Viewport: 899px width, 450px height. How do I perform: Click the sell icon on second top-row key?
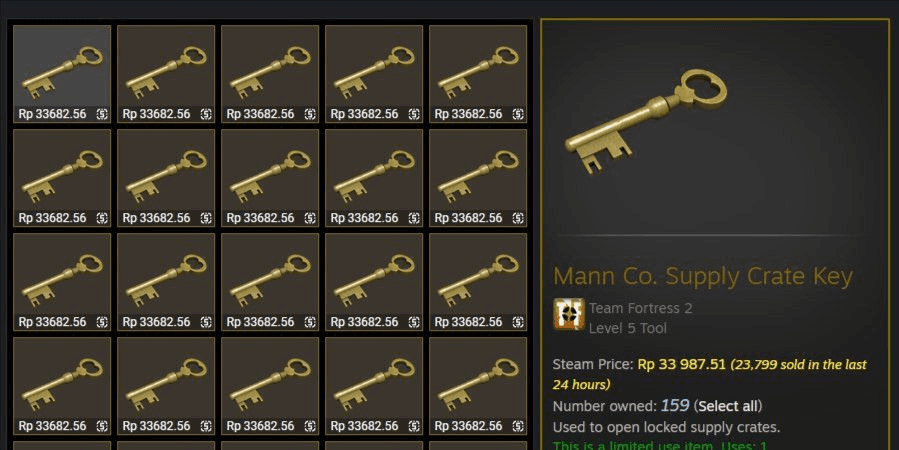point(206,114)
